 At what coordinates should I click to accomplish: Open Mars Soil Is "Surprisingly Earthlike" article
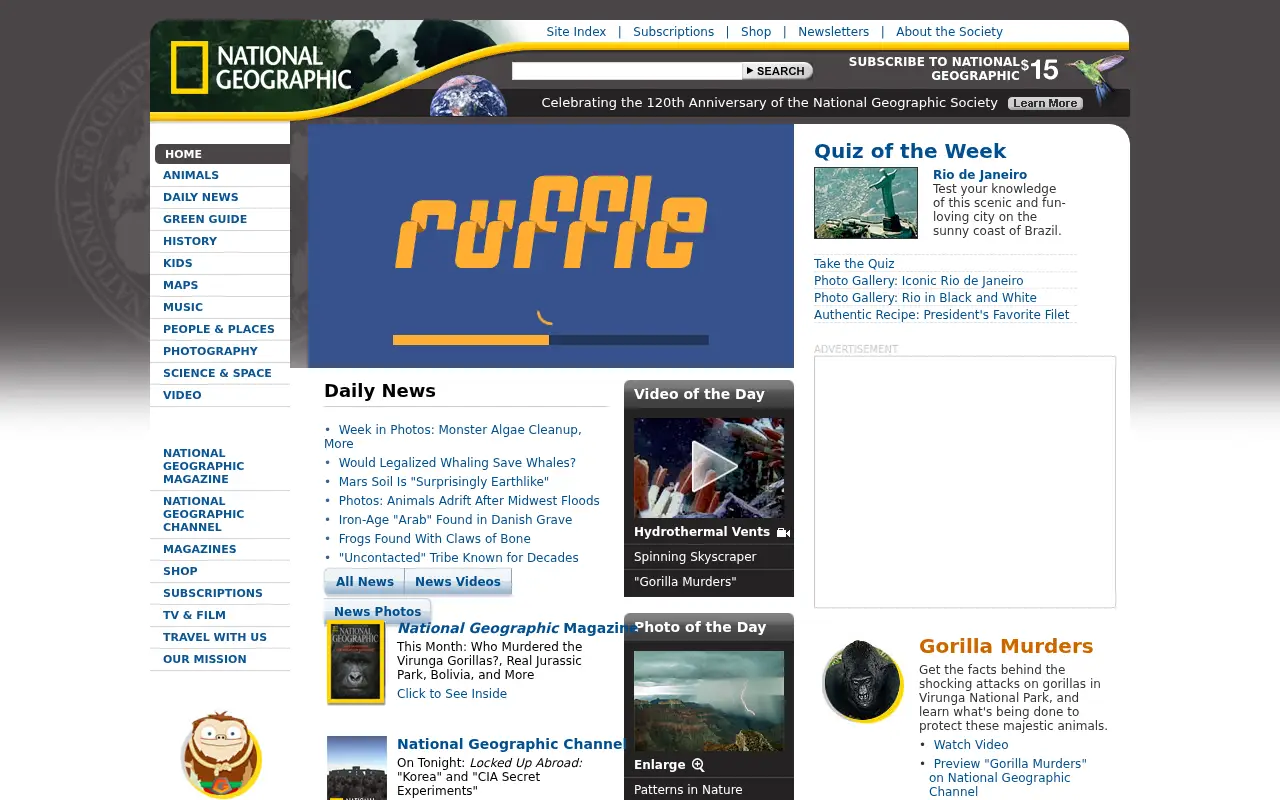pos(443,482)
